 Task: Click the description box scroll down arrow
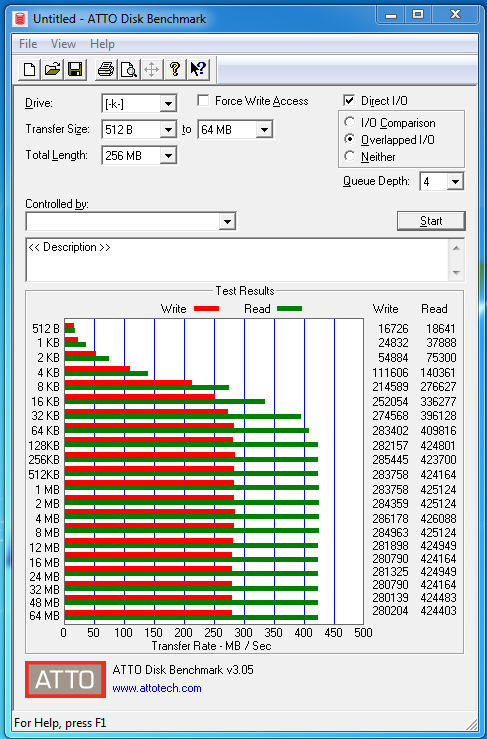[x=456, y=273]
